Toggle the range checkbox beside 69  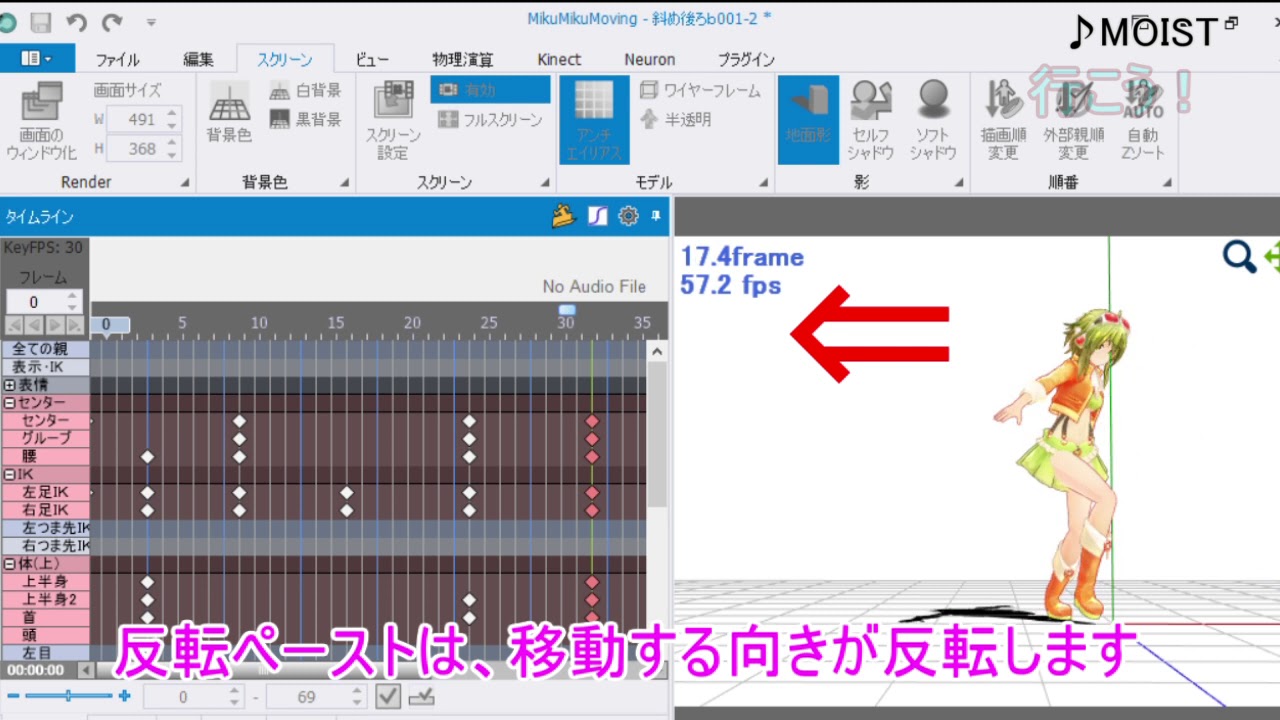[388, 697]
